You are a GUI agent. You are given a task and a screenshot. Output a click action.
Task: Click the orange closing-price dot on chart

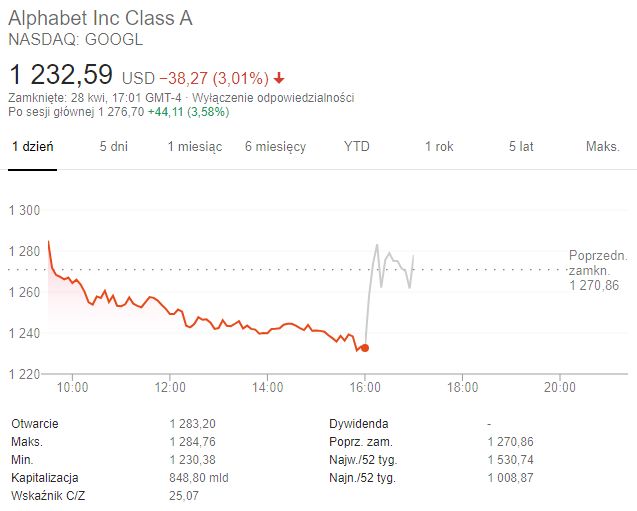coord(364,348)
